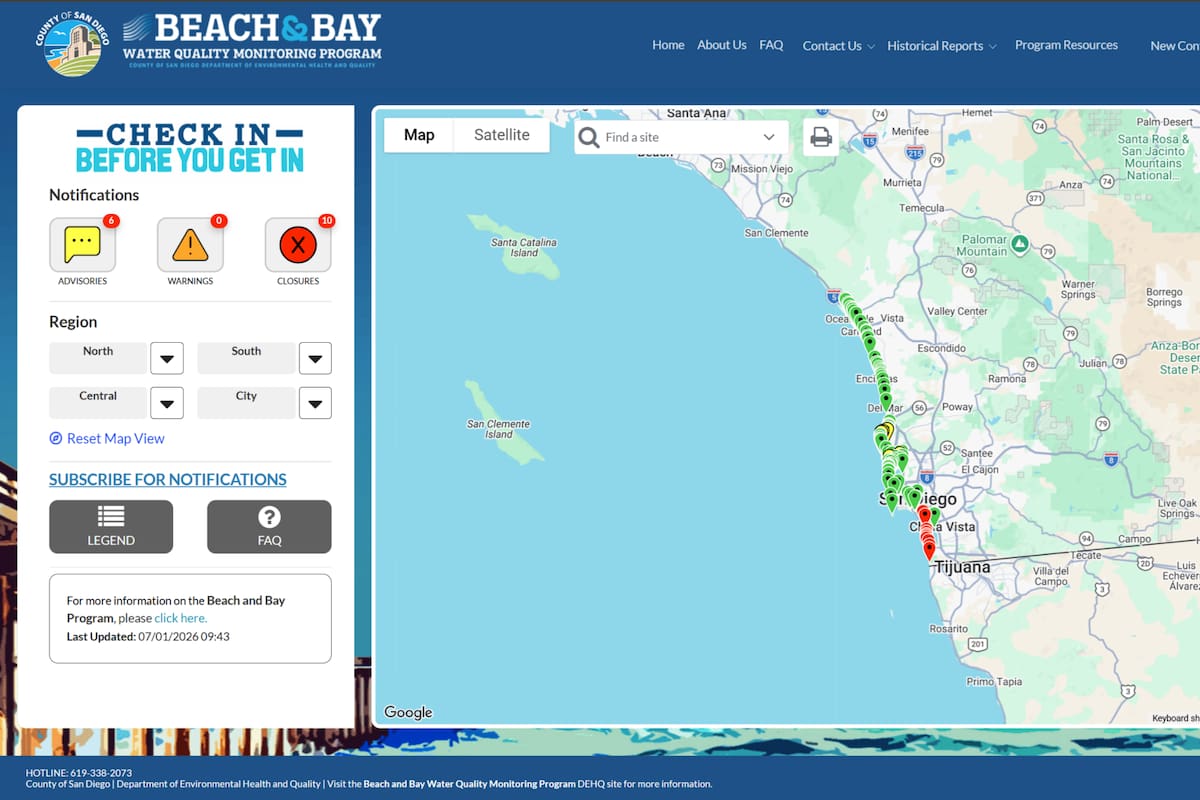Click Subscribe for Notifications link
The width and height of the screenshot is (1200, 800).
168,480
